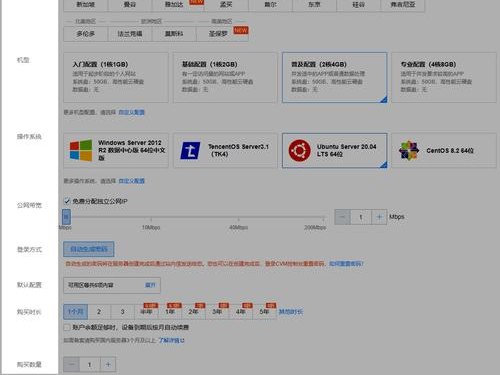
Task: Select the 新加坡 region
Action: click(x=86, y=5)
